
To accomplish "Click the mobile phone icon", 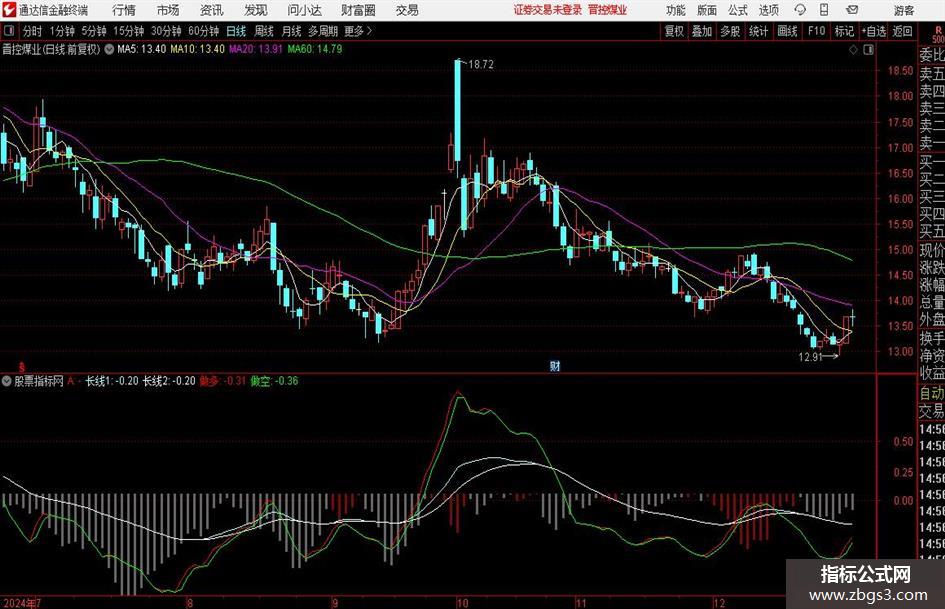I will tap(824, 10).
